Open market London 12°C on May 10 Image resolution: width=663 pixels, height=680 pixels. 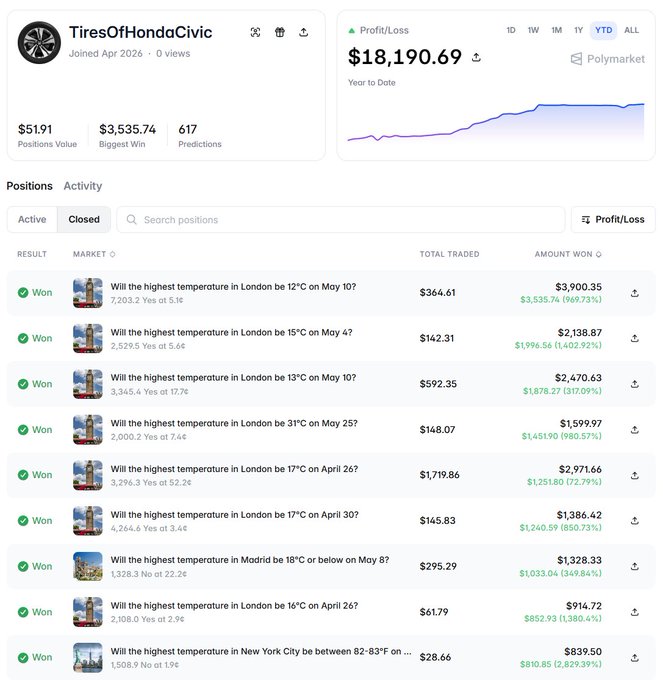coord(233,287)
